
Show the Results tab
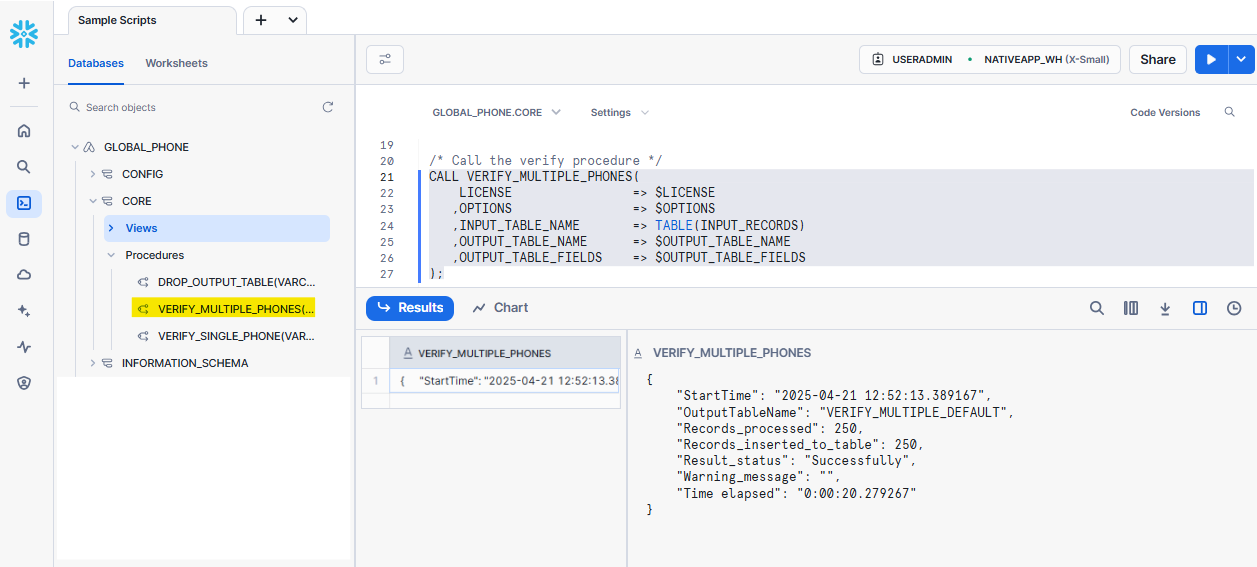pos(410,308)
